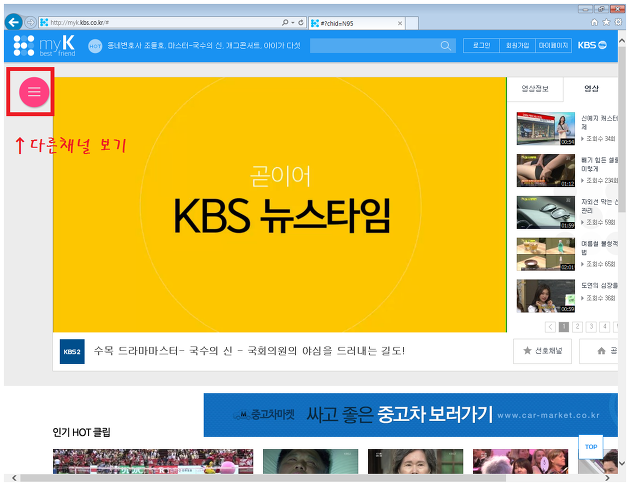Open the hot keywords text link in header
630x486 pixels.
click(204, 46)
